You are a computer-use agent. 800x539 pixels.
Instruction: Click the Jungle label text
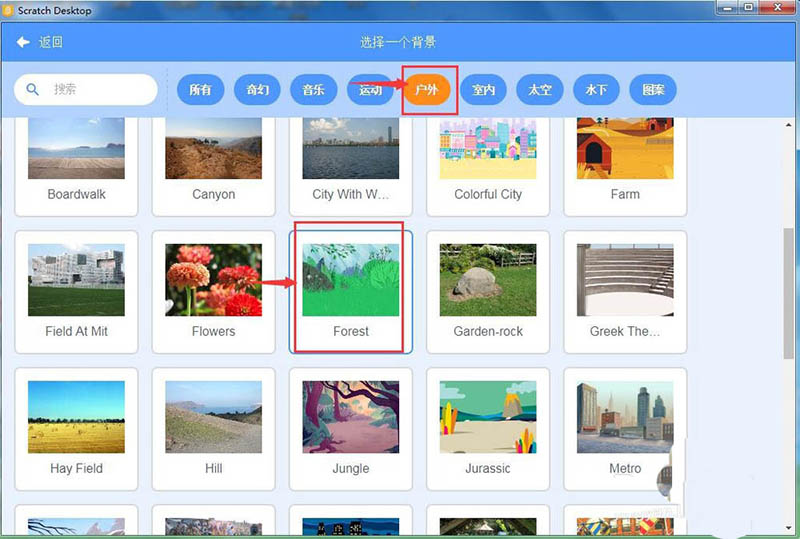(x=351, y=469)
